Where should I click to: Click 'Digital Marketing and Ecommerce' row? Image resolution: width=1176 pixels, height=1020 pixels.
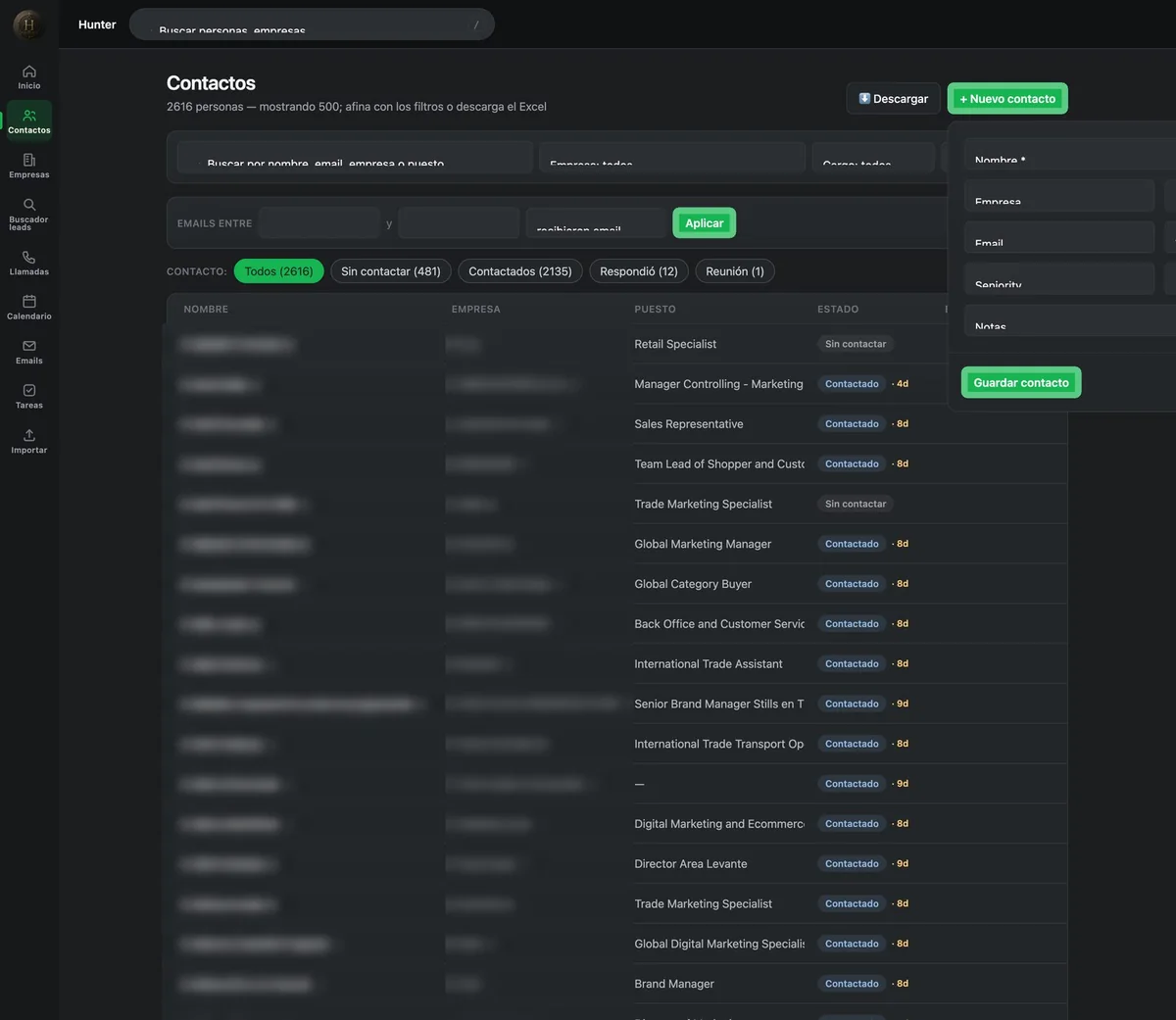point(616,824)
